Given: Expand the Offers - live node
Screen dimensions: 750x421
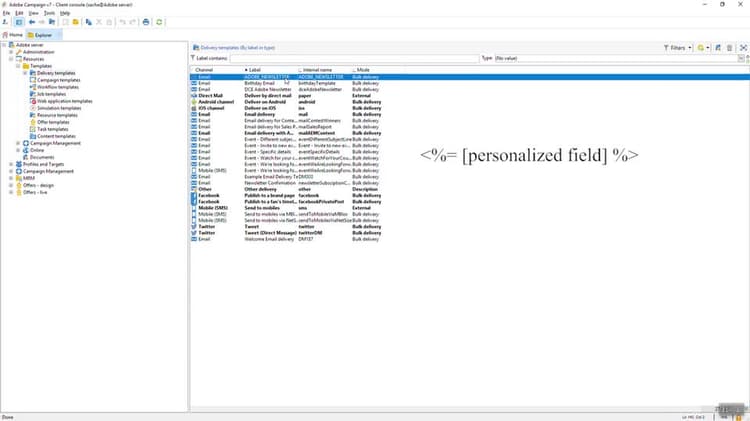Looking at the screenshot, I should [x=11, y=192].
